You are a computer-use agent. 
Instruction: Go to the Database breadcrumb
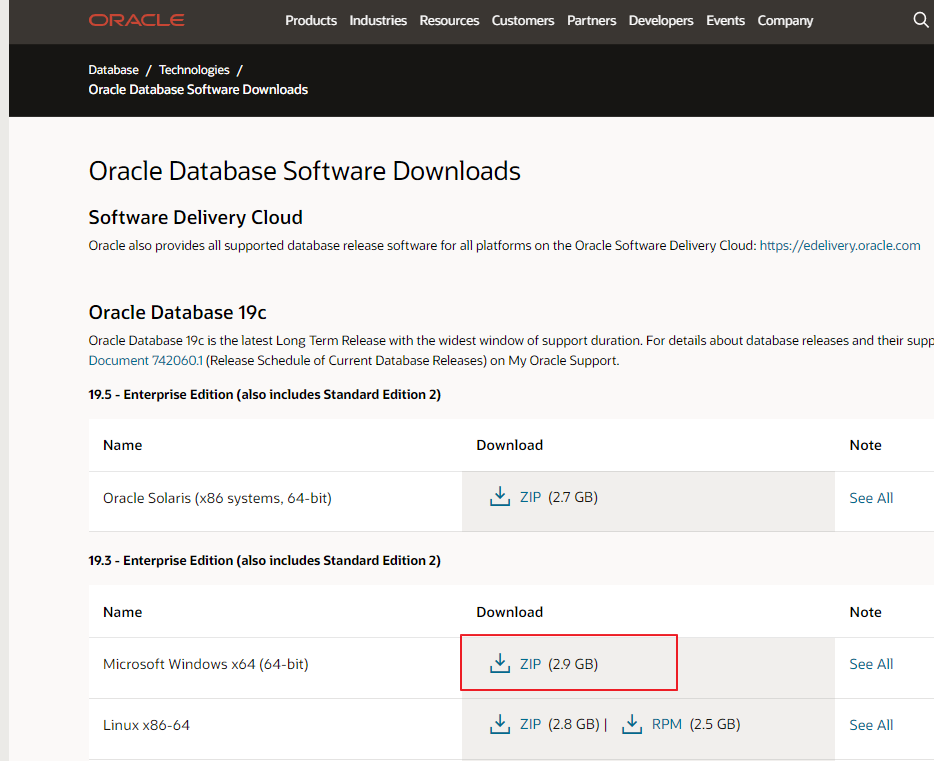(113, 70)
